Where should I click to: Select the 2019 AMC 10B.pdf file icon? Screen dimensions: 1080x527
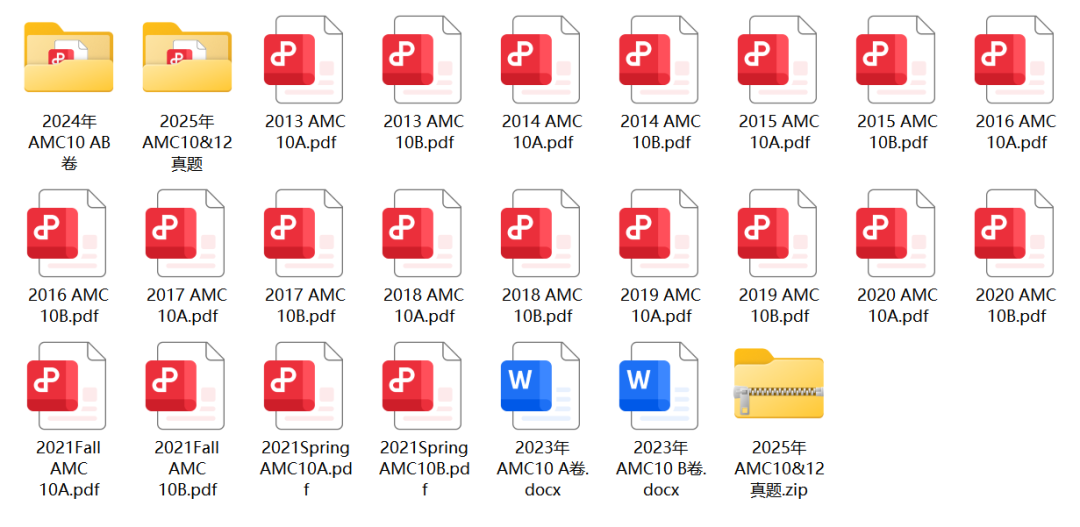777,234
